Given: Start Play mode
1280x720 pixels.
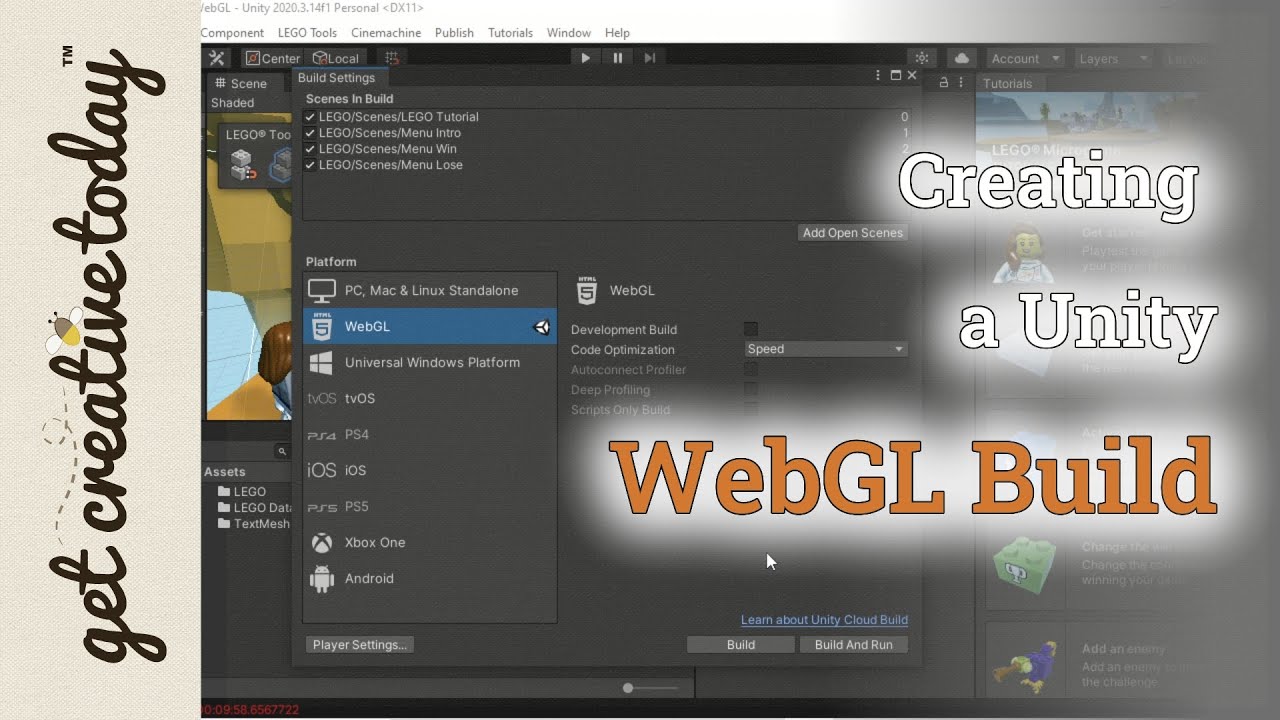Looking at the screenshot, I should pyautogui.click(x=586, y=58).
